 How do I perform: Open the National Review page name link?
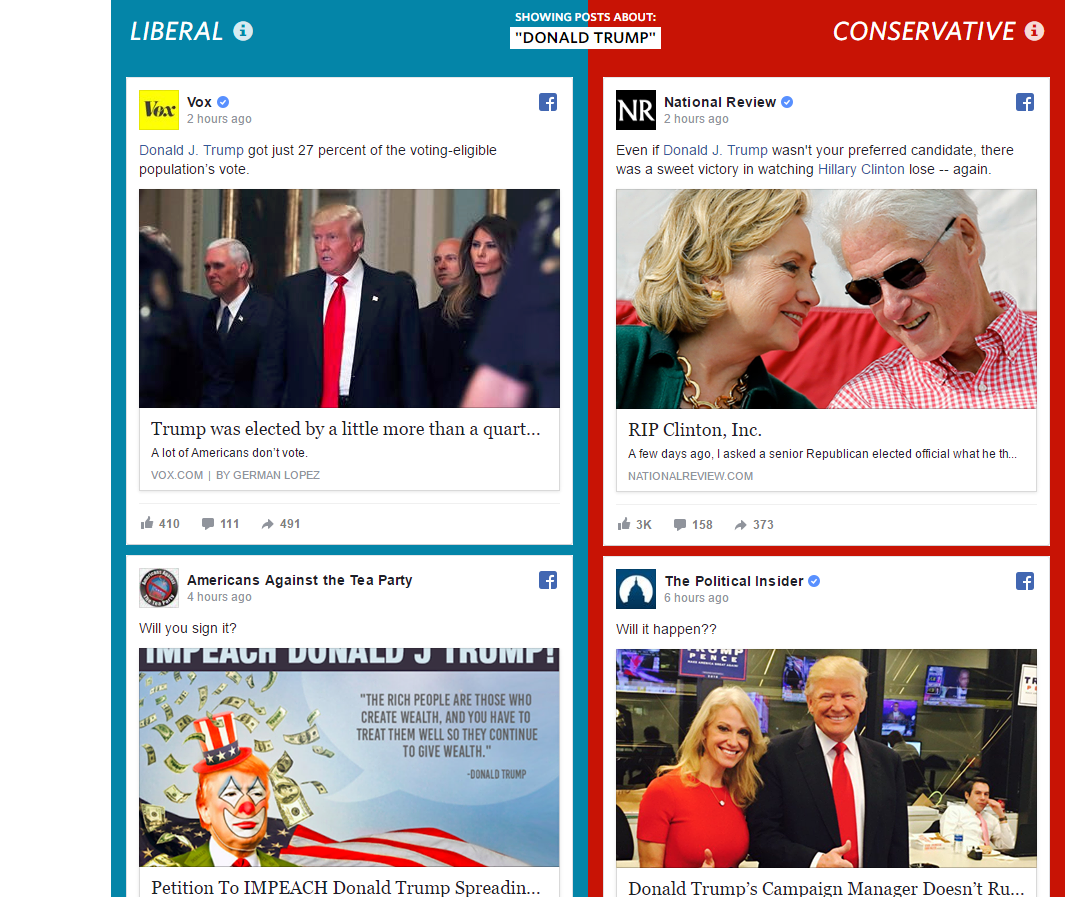(720, 102)
